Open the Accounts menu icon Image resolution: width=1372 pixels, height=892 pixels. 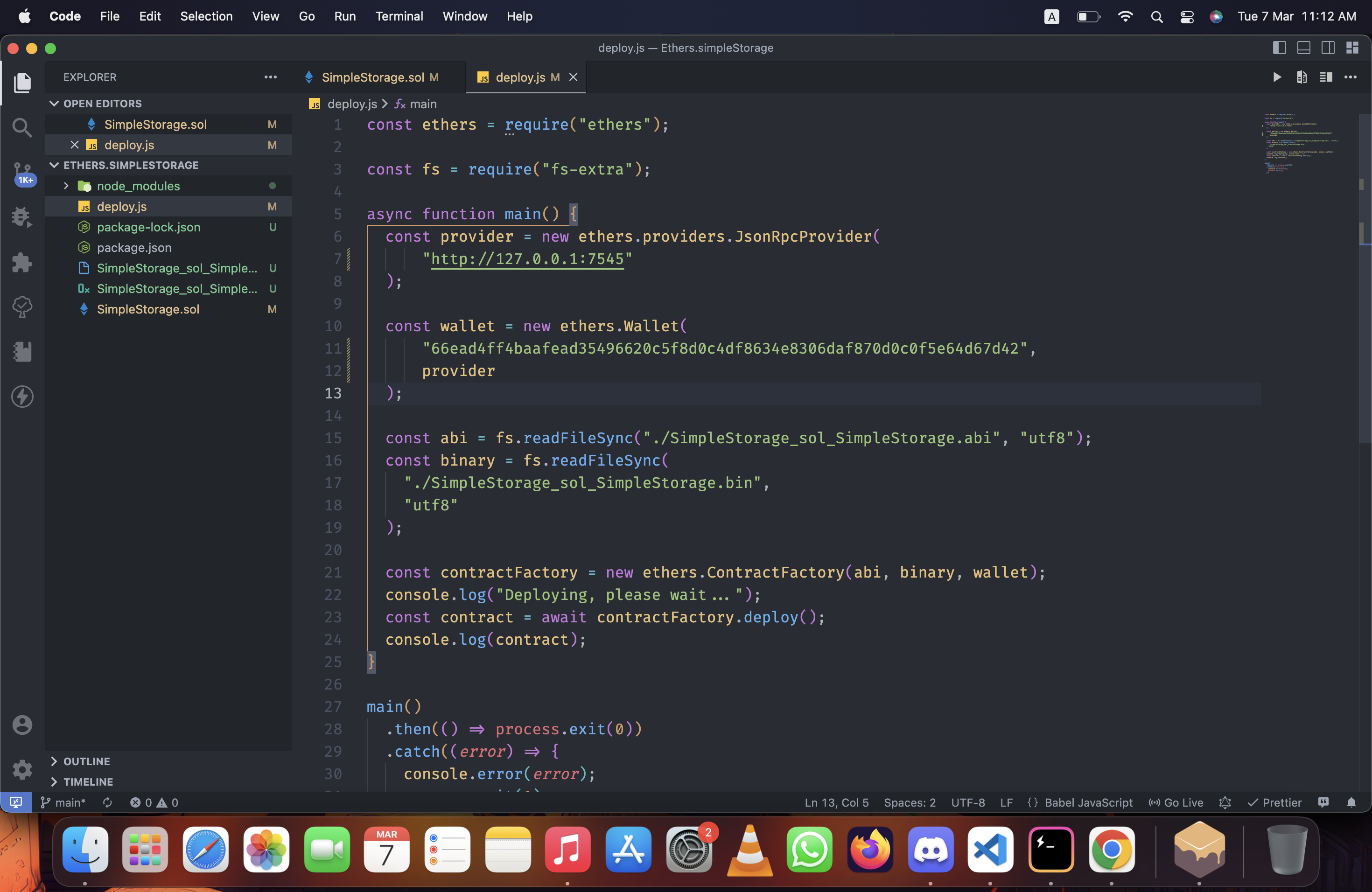pyautogui.click(x=22, y=725)
